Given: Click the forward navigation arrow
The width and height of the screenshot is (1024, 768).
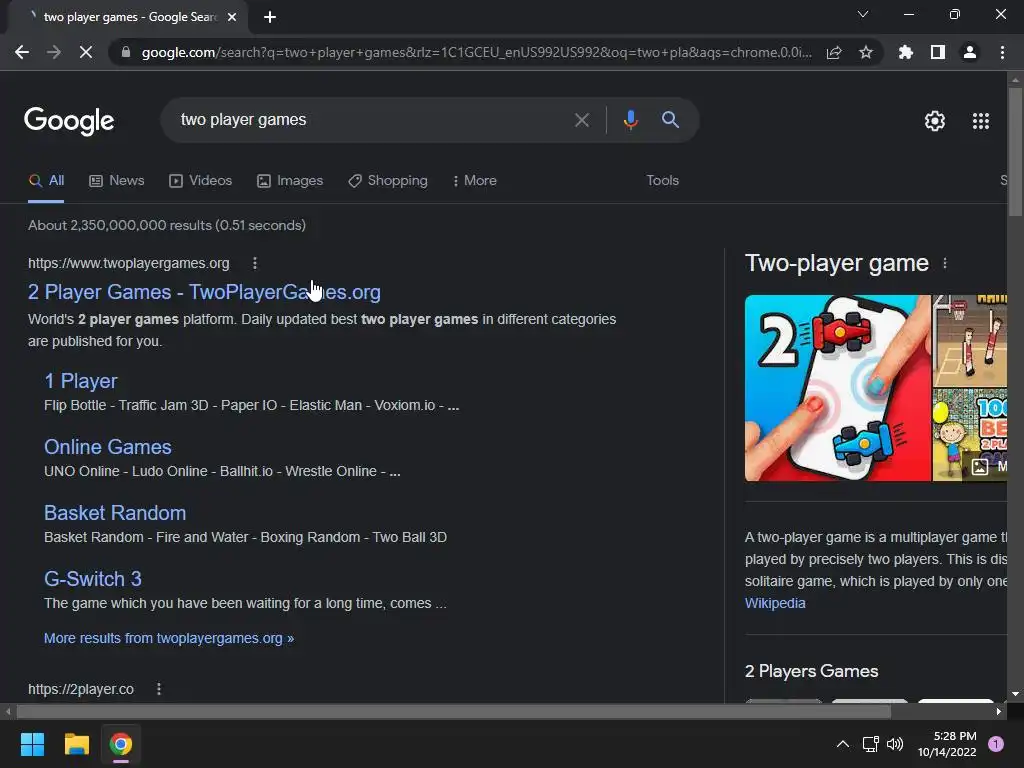Looking at the screenshot, I should 54,52.
